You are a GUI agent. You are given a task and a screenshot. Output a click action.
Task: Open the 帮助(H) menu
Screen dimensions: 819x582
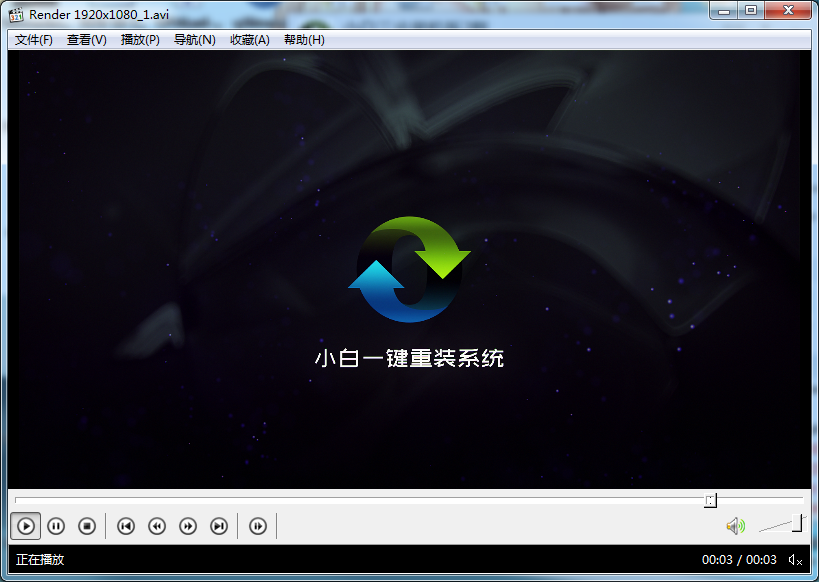click(x=304, y=40)
